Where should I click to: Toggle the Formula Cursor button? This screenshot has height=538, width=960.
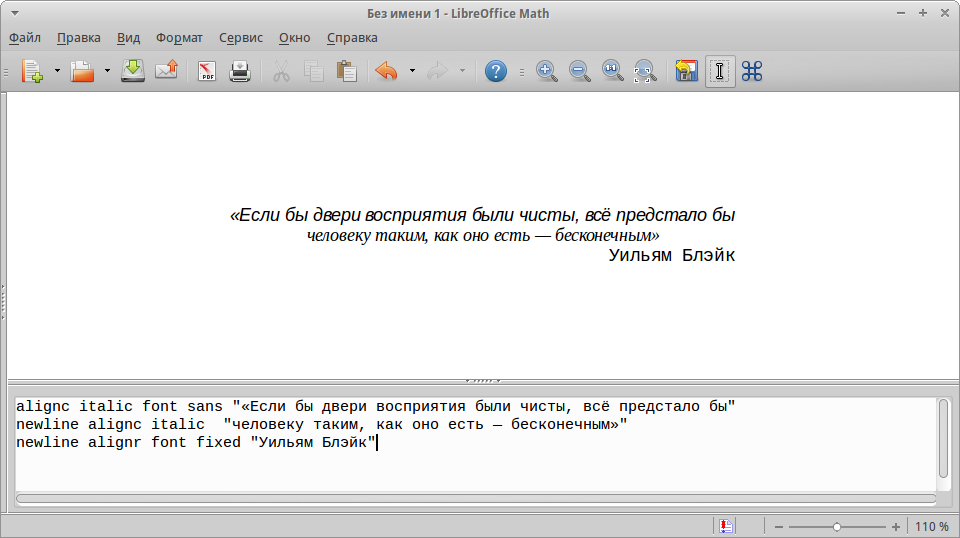point(720,71)
